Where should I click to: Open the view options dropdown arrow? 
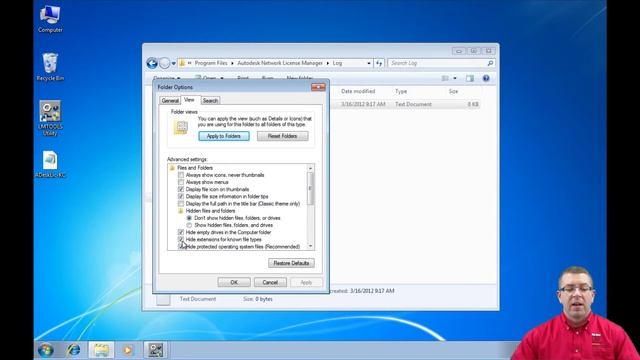455,78
